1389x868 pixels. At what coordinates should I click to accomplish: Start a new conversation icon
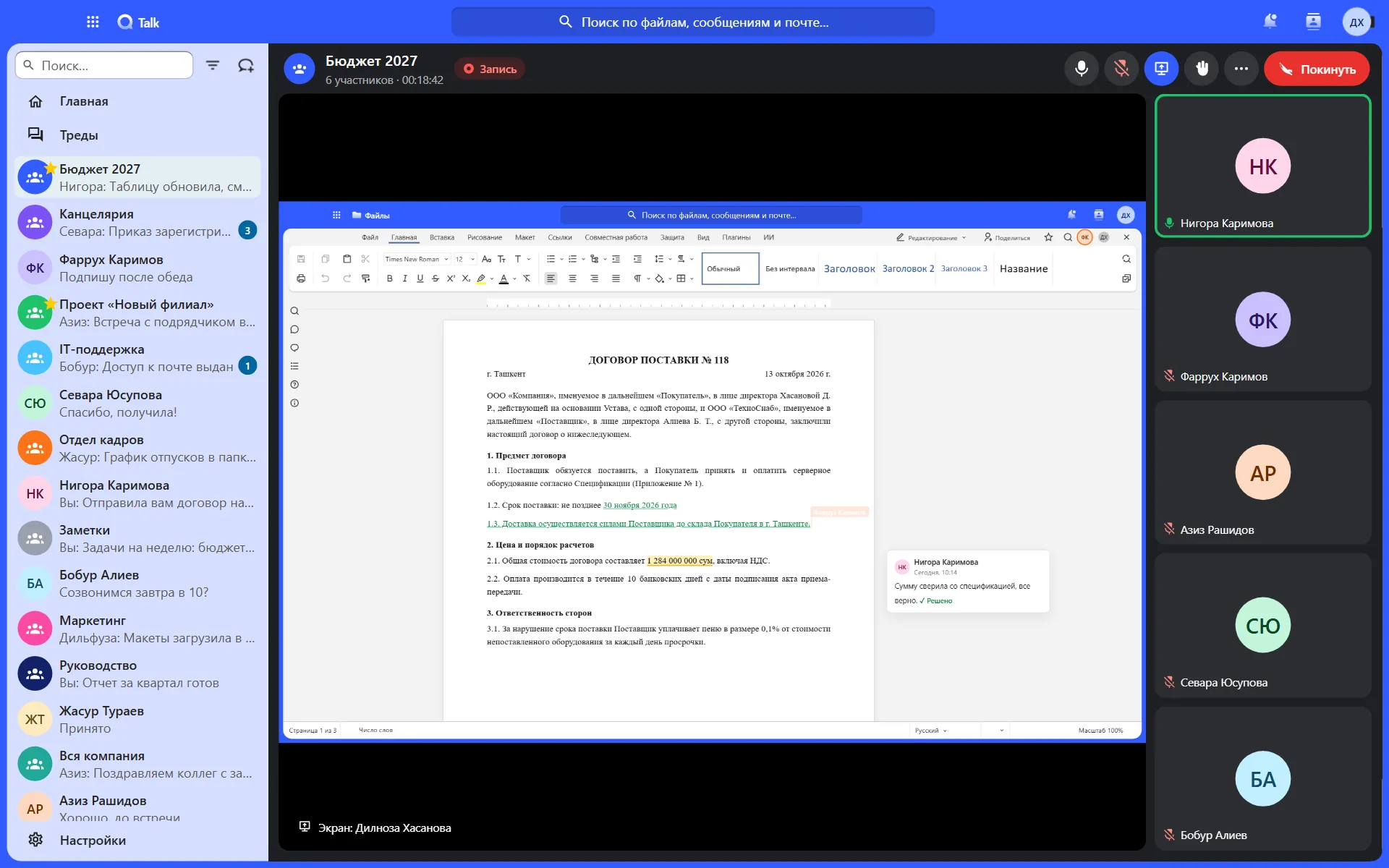pos(246,65)
